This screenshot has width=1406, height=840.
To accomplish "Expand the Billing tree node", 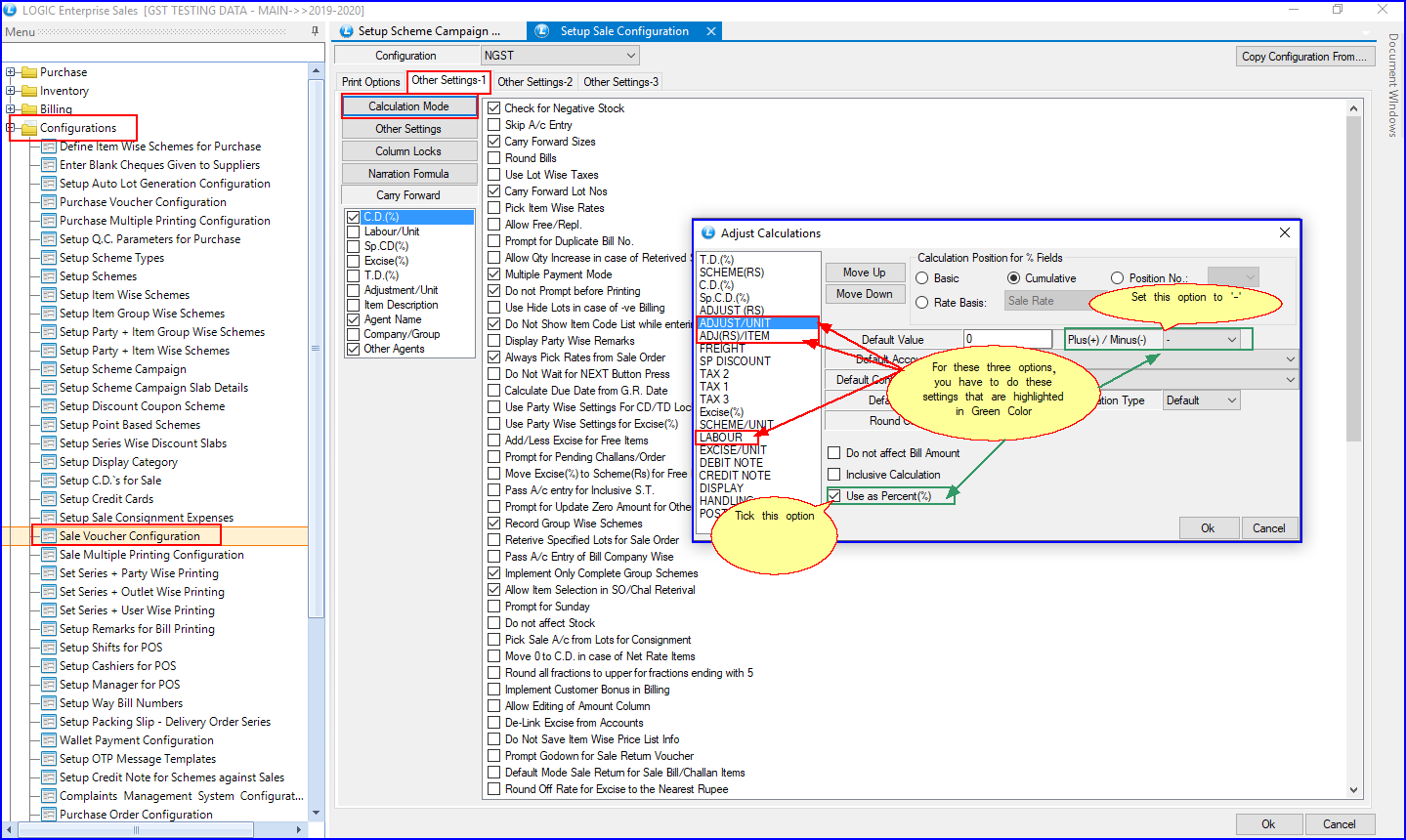I will coord(11,109).
